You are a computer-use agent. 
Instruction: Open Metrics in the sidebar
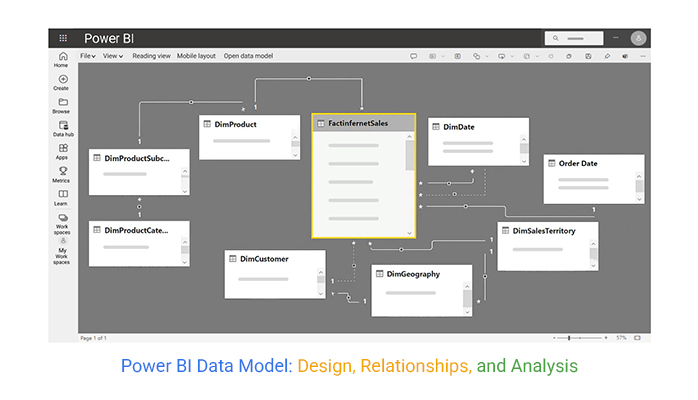pyautogui.click(x=62, y=175)
